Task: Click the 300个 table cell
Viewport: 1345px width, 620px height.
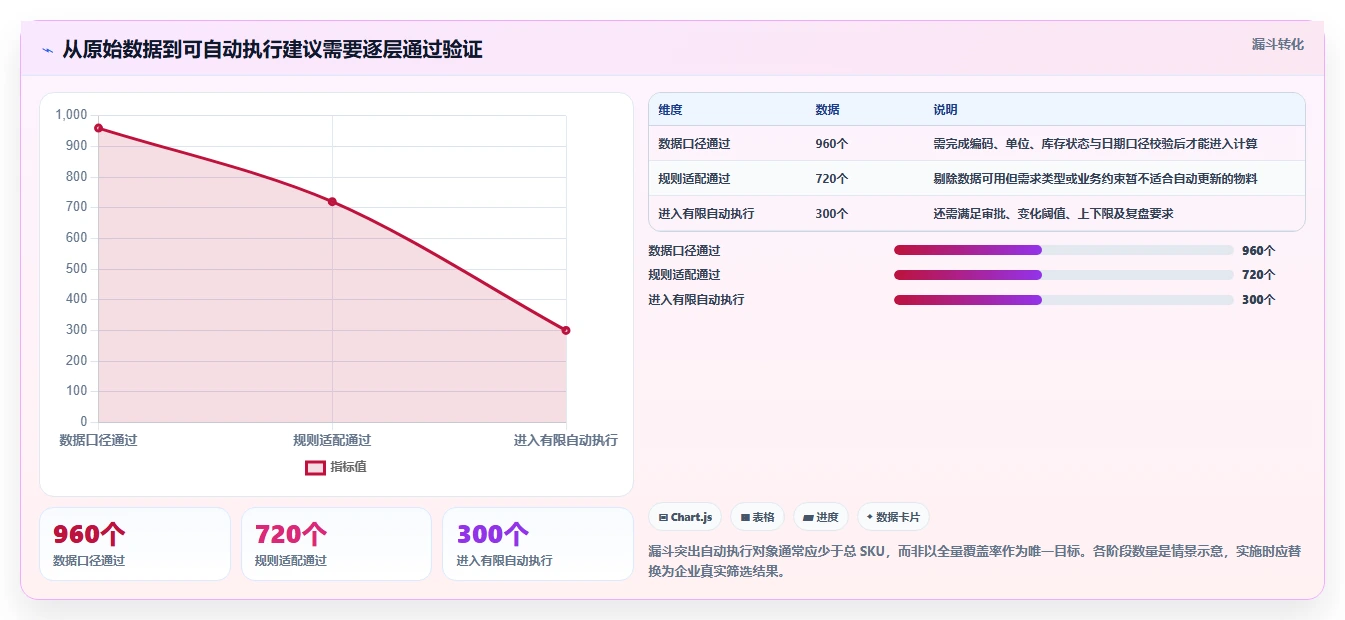Action: (x=831, y=214)
